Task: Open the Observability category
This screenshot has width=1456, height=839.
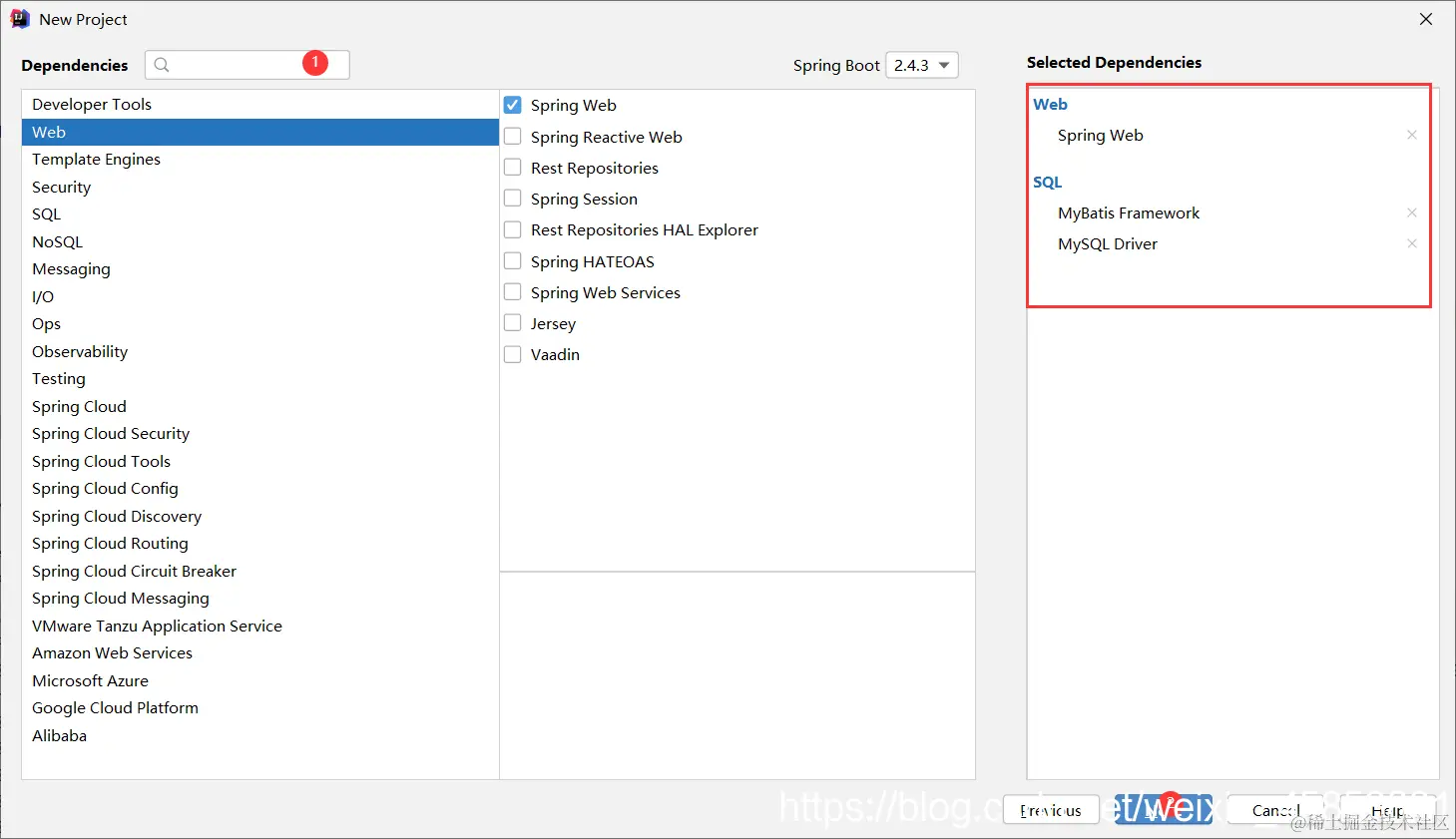Action: pyautogui.click(x=260, y=351)
